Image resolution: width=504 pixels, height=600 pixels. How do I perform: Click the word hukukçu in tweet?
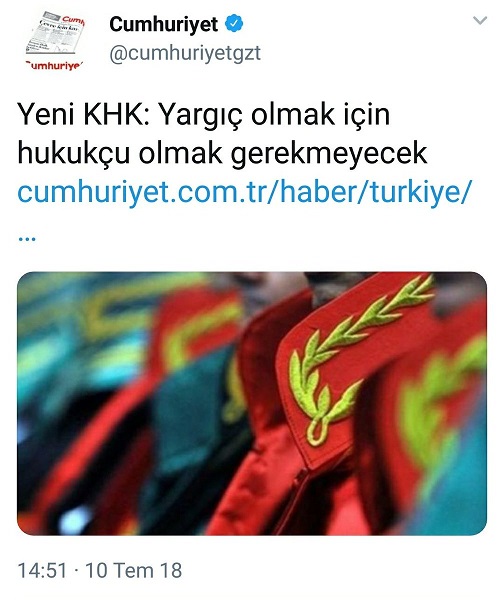73,154
